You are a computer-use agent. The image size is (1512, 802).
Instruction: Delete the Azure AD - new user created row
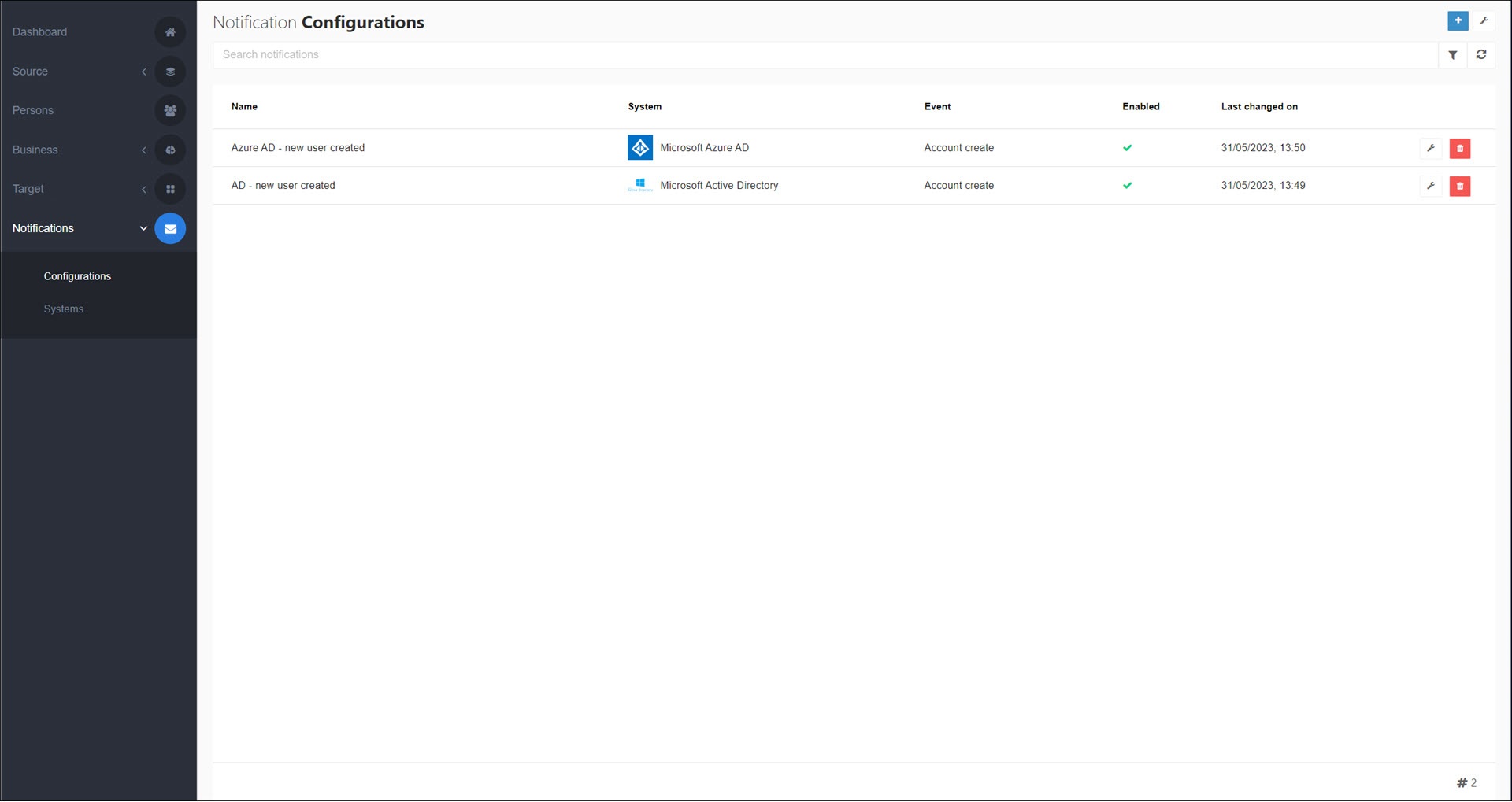click(1460, 148)
